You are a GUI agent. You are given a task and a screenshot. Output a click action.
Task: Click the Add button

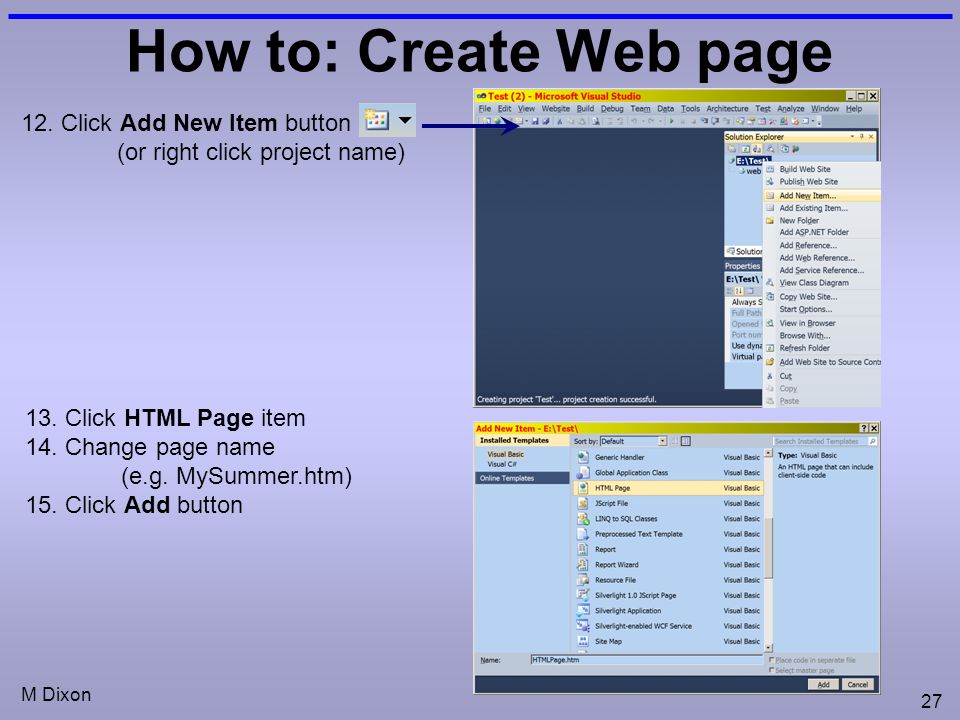pyautogui.click(x=823, y=684)
